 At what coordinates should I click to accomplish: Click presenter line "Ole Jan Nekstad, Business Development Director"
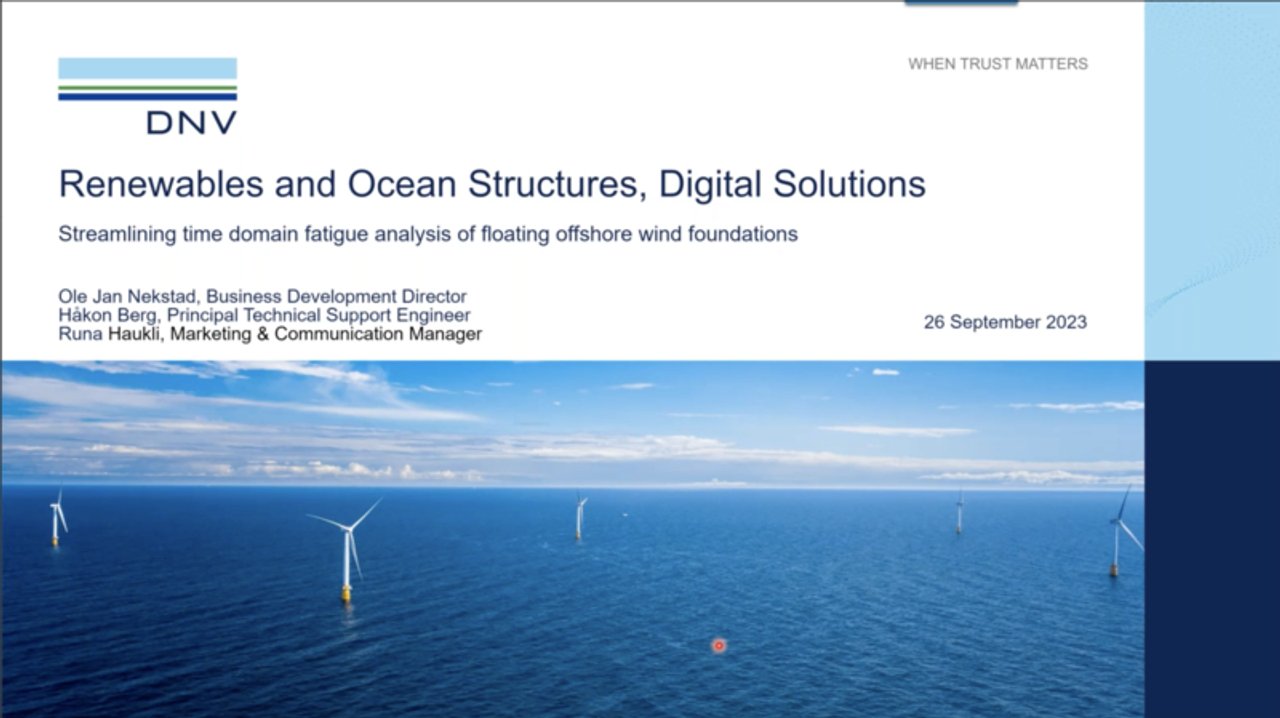(x=263, y=296)
